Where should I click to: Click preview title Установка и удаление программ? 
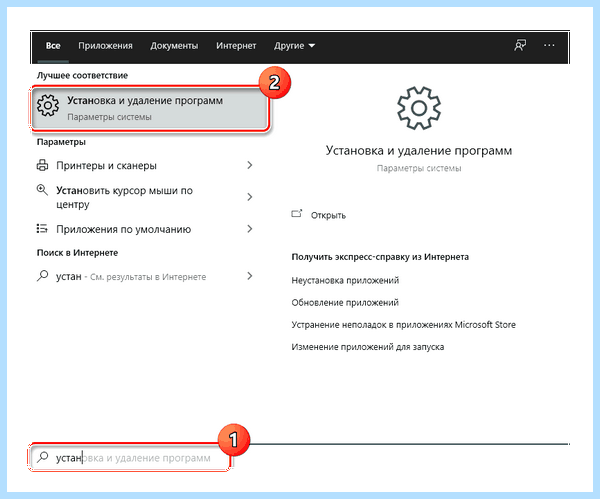tap(419, 151)
